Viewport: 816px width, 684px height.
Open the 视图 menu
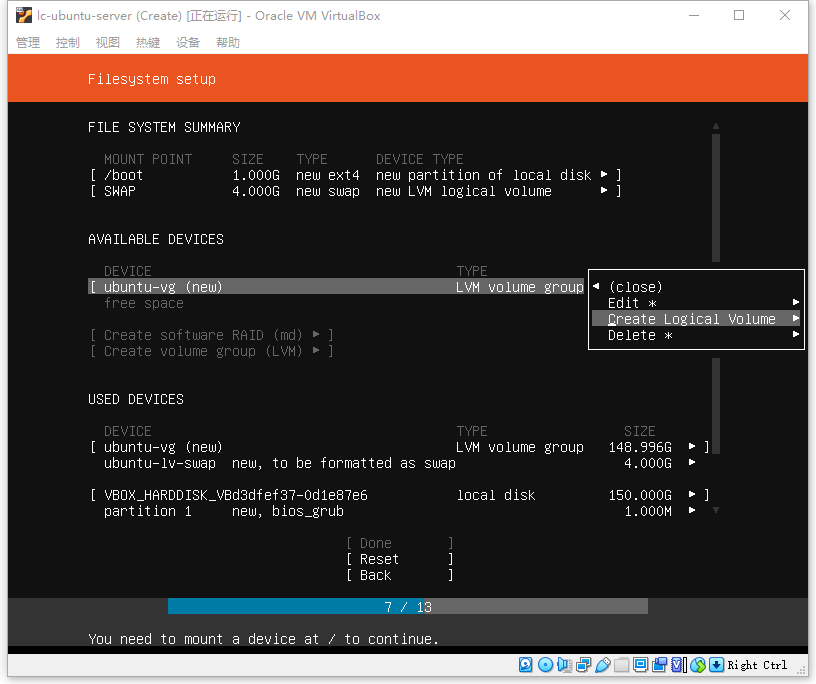(108, 43)
